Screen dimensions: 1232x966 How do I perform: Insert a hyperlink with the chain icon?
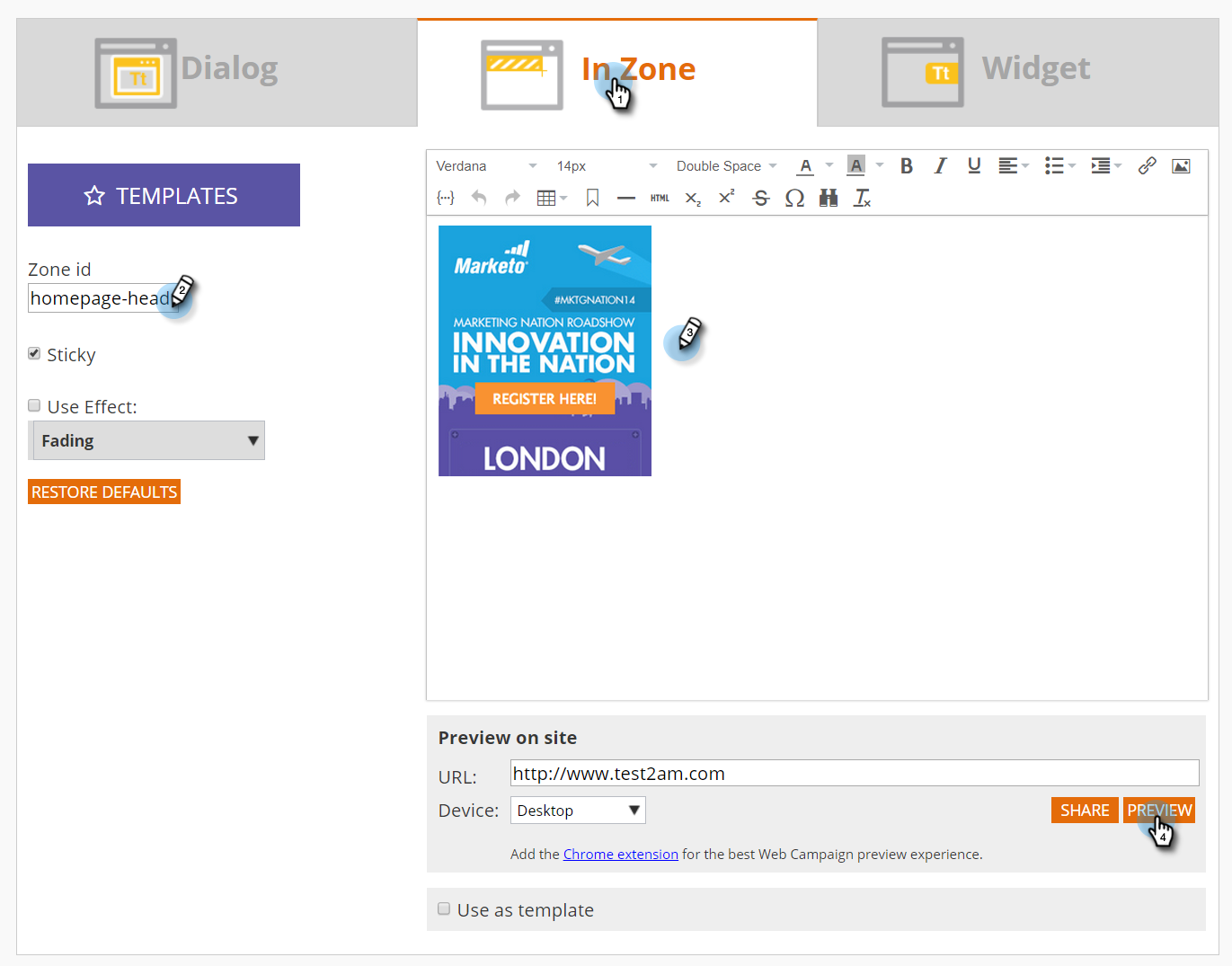click(x=1147, y=166)
